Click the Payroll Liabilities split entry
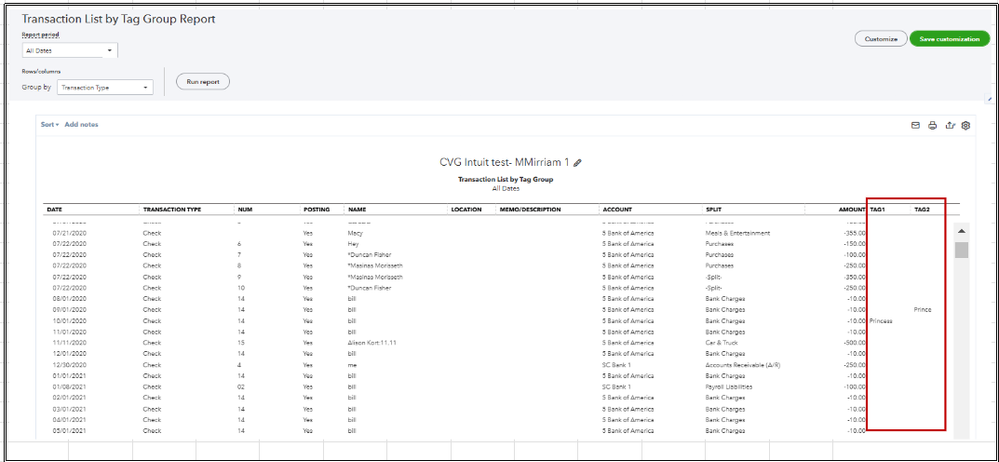The height and width of the screenshot is (462, 999). pyautogui.click(x=729, y=387)
